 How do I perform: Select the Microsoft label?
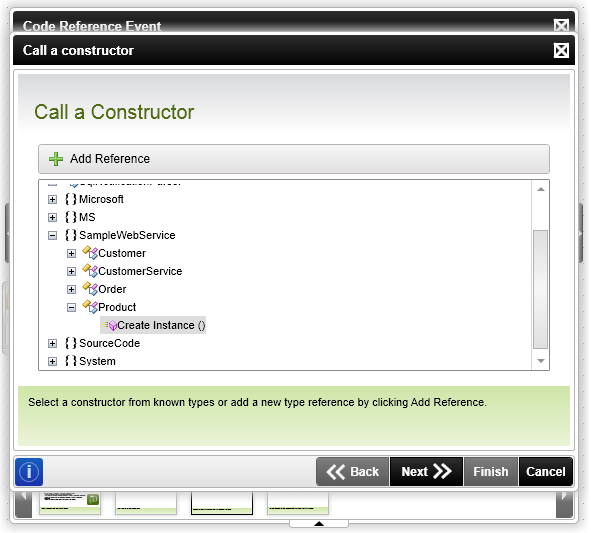[101, 199]
